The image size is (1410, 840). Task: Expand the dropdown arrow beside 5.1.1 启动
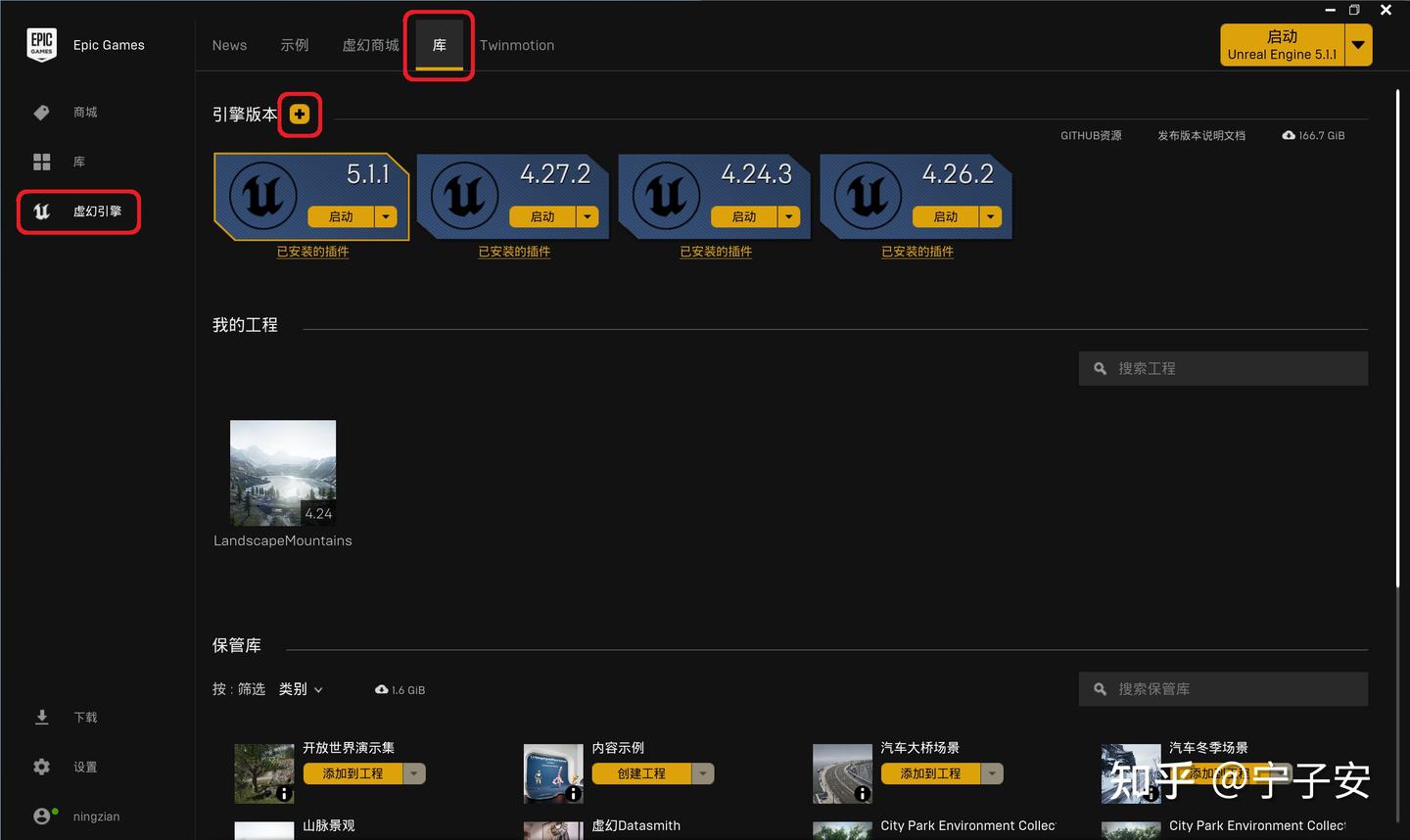pyautogui.click(x=386, y=216)
